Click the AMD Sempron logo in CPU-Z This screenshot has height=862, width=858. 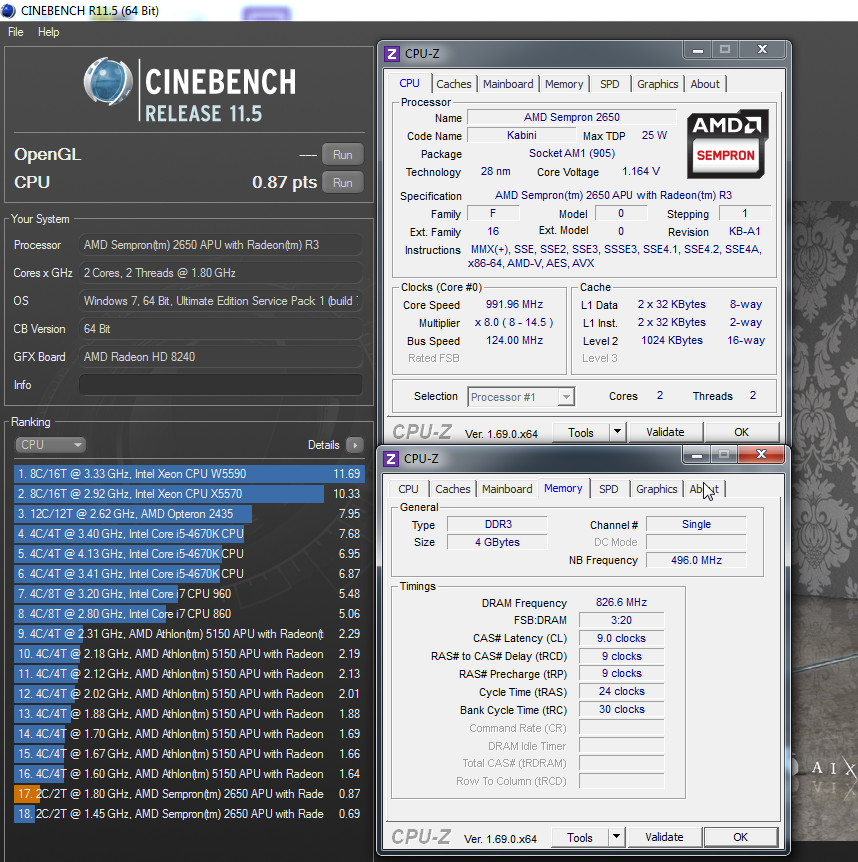(727, 144)
